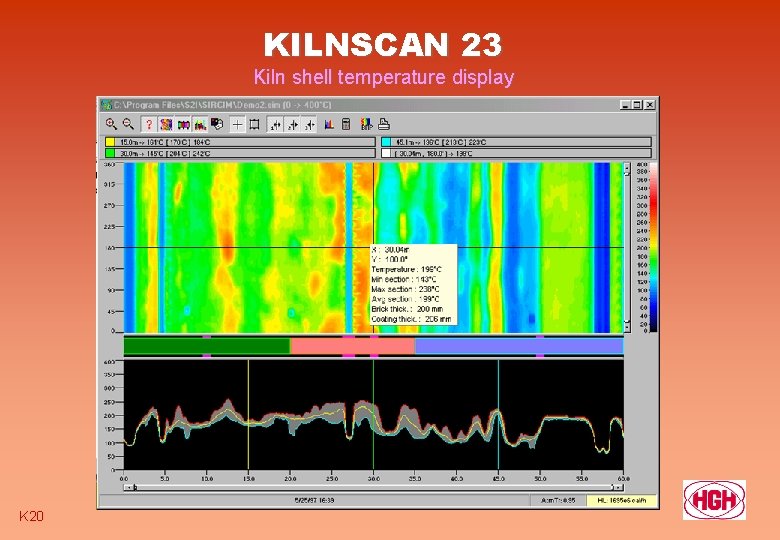Click the green cursor color swatch
The image size is (780, 540).
[110, 153]
